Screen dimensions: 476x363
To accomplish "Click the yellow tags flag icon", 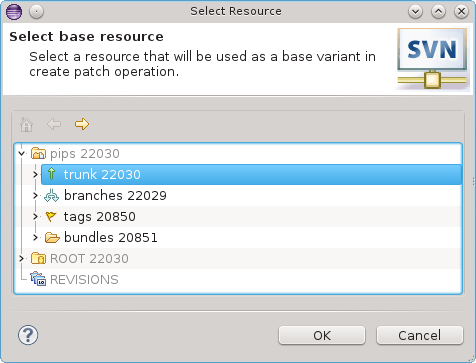I will (x=51, y=217).
